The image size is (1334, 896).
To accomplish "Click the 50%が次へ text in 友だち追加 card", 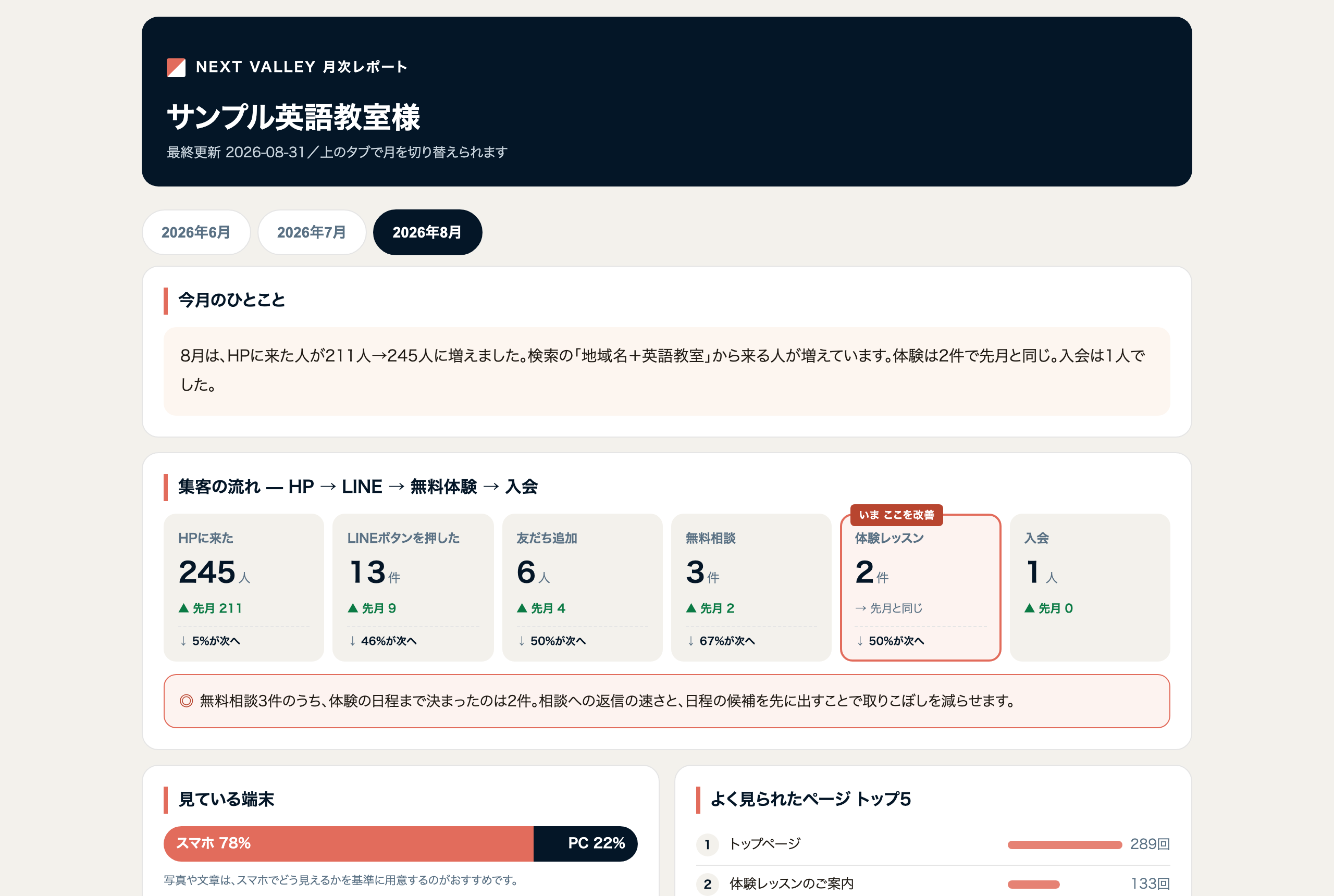I will [x=558, y=641].
